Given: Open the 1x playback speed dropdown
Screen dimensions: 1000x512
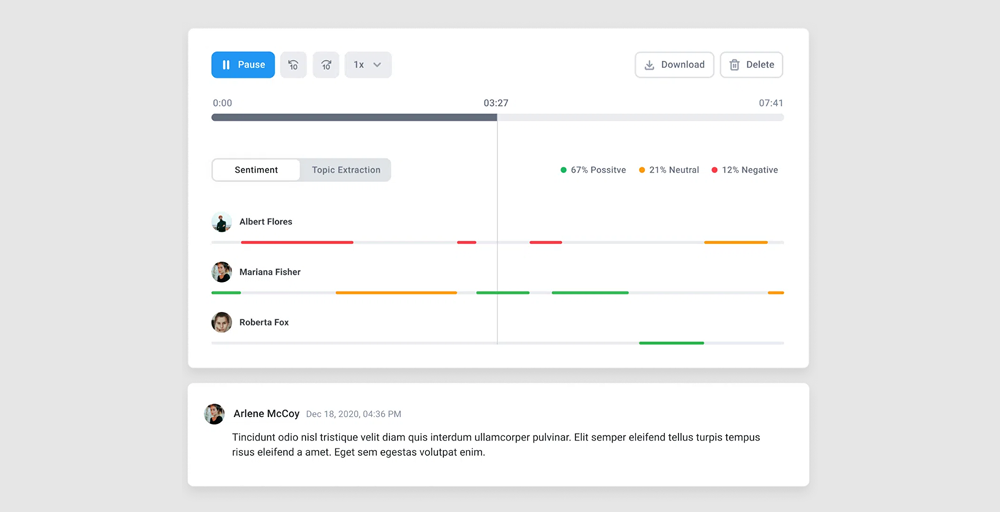Looking at the screenshot, I should 368,65.
